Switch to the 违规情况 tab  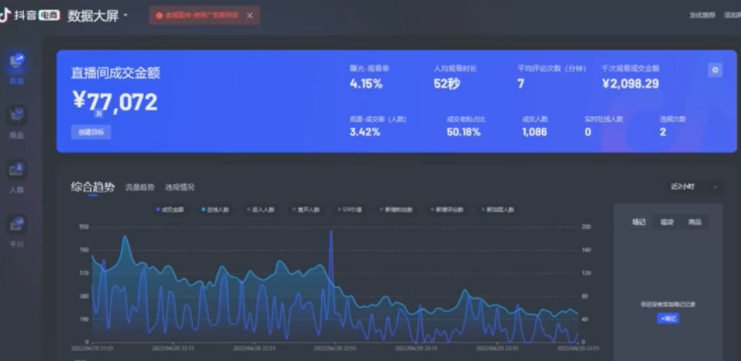click(x=180, y=188)
